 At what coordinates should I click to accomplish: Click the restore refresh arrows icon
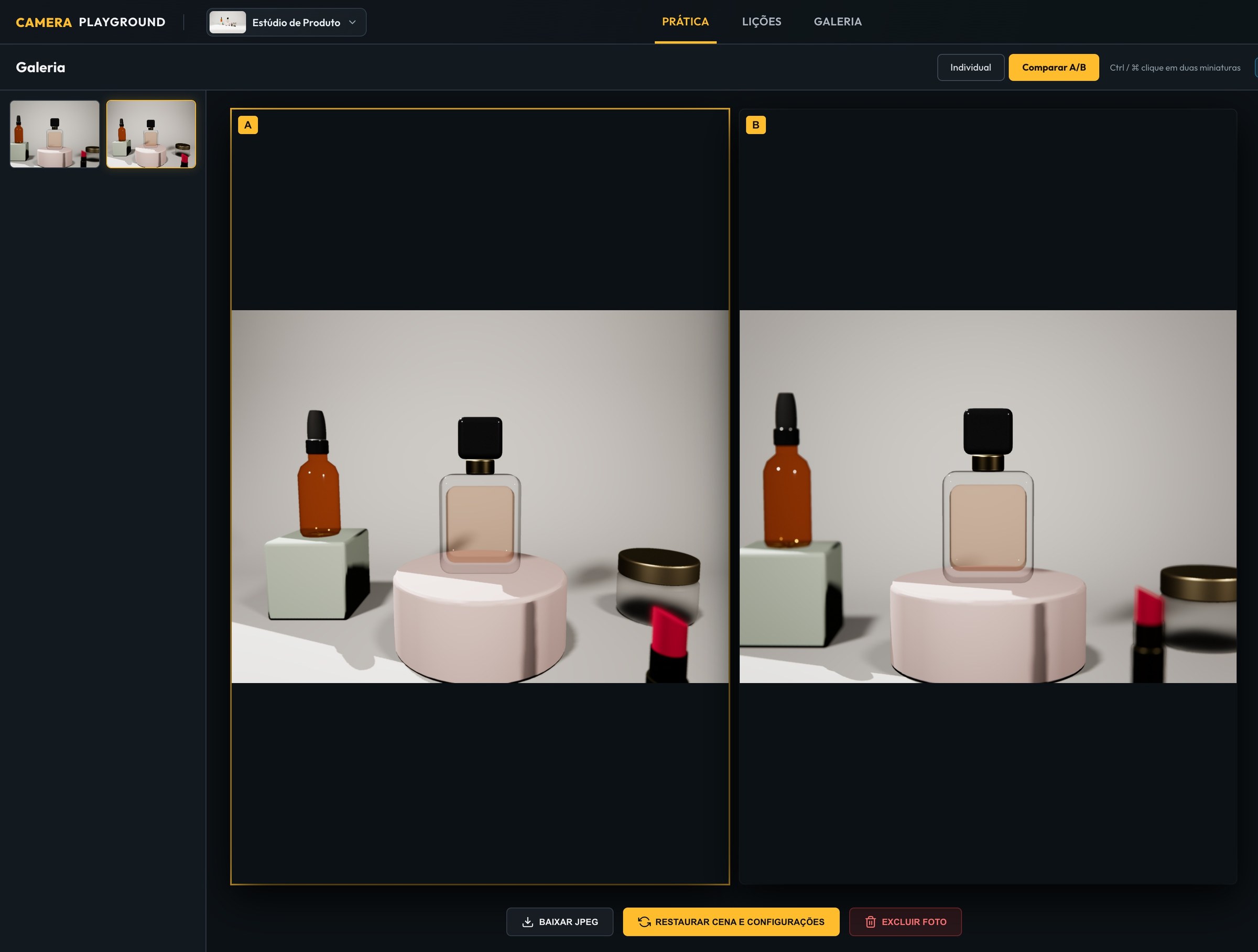click(x=644, y=921)
